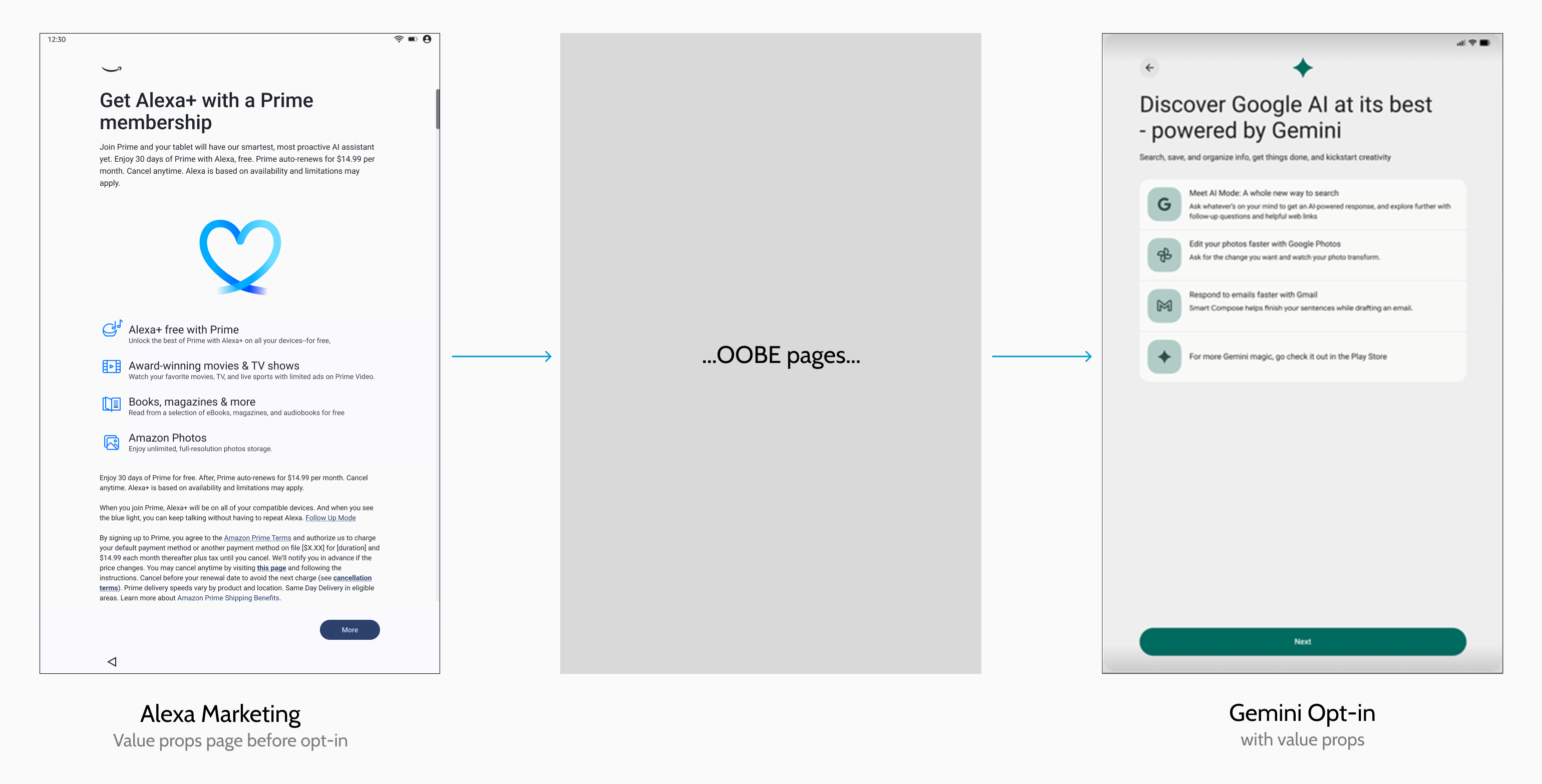The width and height of the screenshot is (1542, 784).
Task: Select 'Books, magazines & more' heading
Action: click(x=192, y=402)
